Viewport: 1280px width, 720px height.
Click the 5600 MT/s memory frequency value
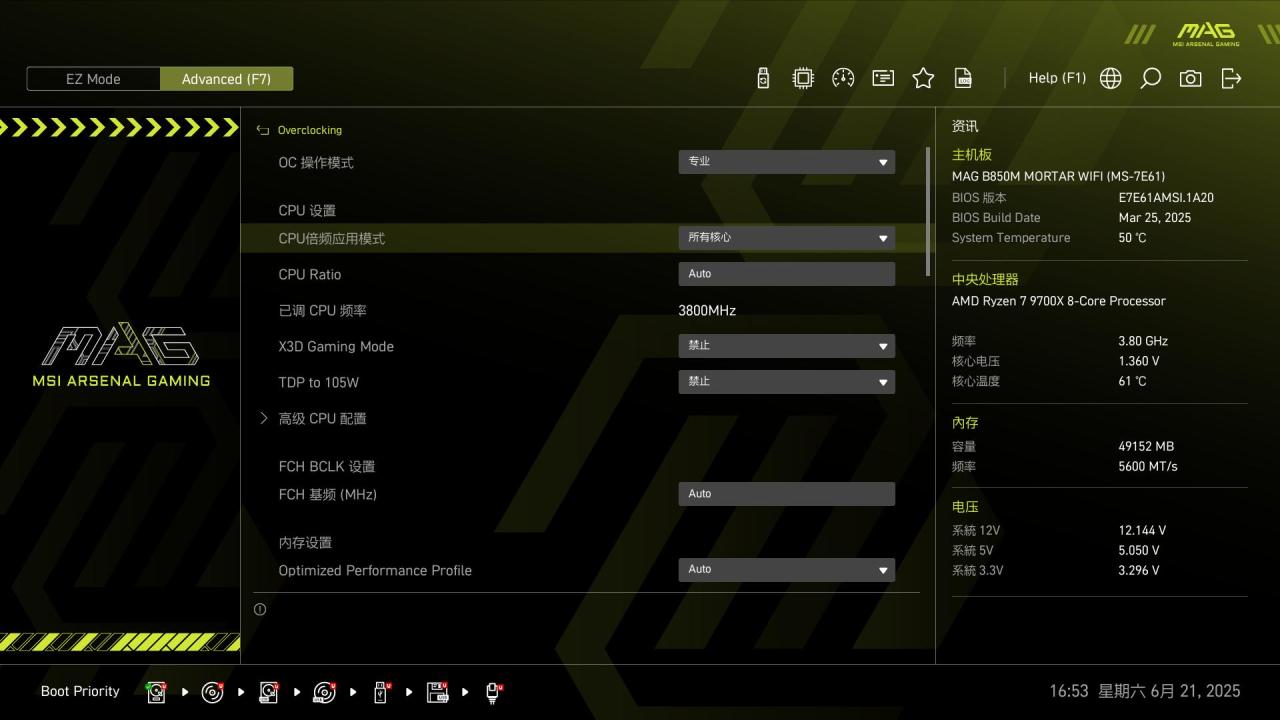point(1148,467)
